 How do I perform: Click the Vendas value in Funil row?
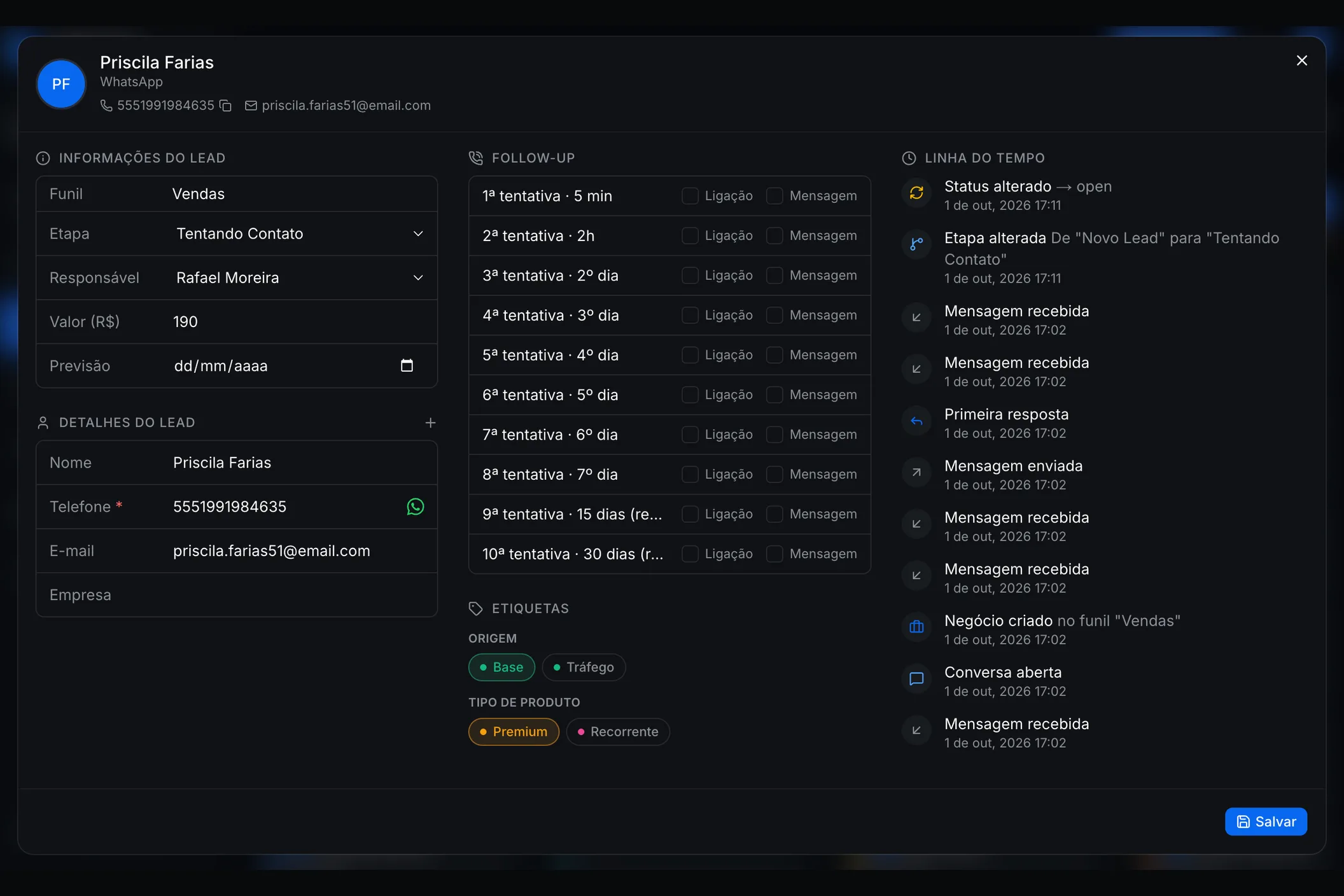pos(198,194)
